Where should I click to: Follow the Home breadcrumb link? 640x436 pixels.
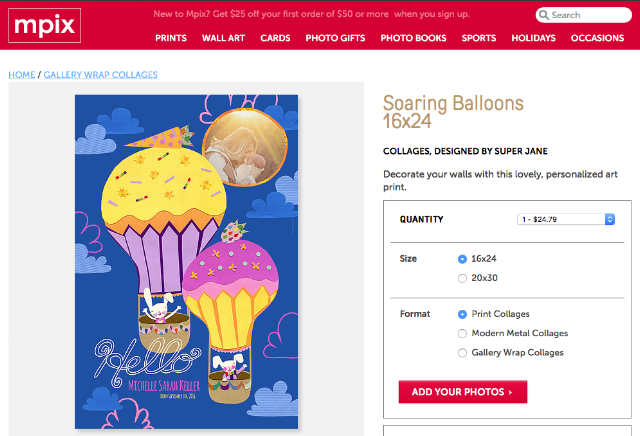tap(22, 75)
